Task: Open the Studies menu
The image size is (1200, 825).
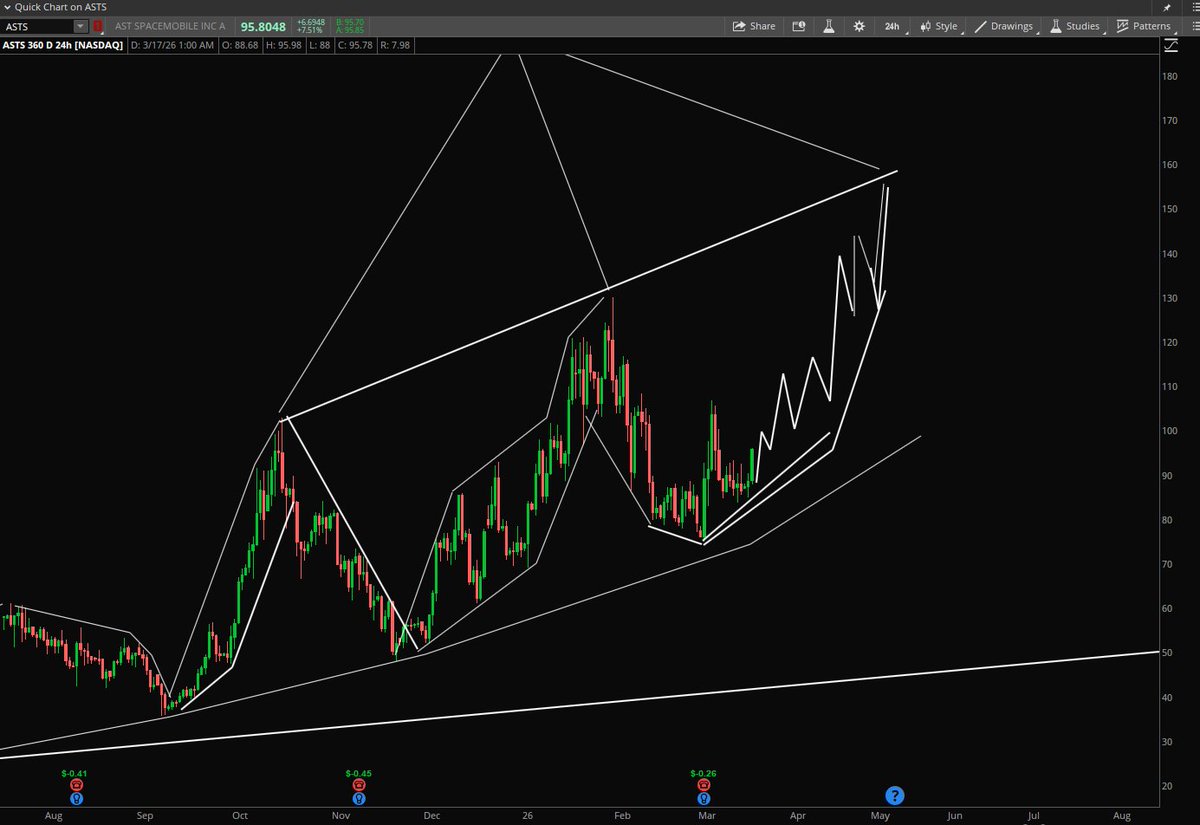Action: tap(1076, 26)
